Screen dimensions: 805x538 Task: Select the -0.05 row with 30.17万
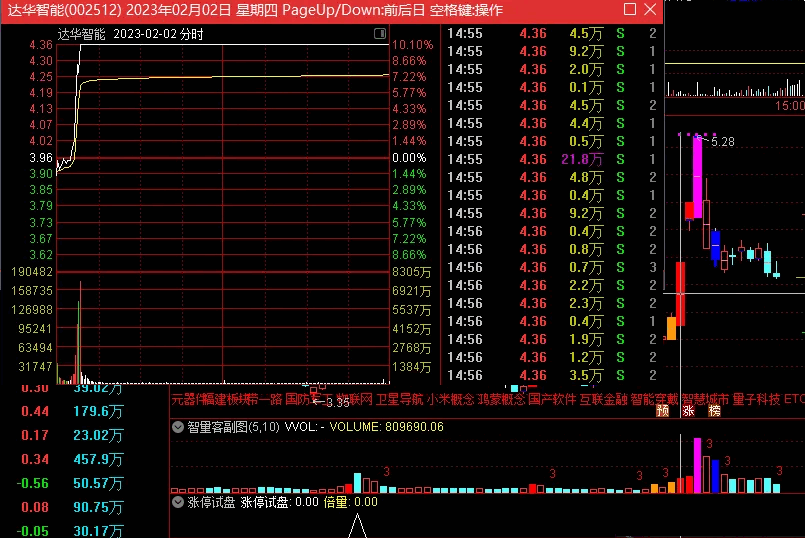click(x=72, y=531)
